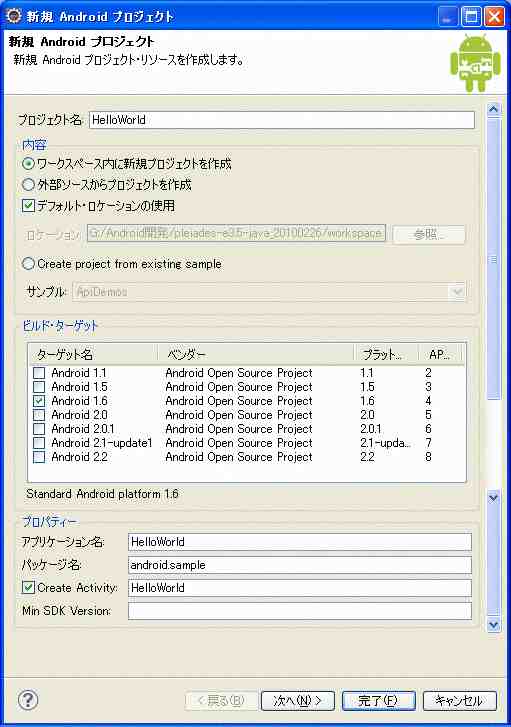Click API level 4 cell
Viewport: 511px width, 727px height.
click(428, 401)
